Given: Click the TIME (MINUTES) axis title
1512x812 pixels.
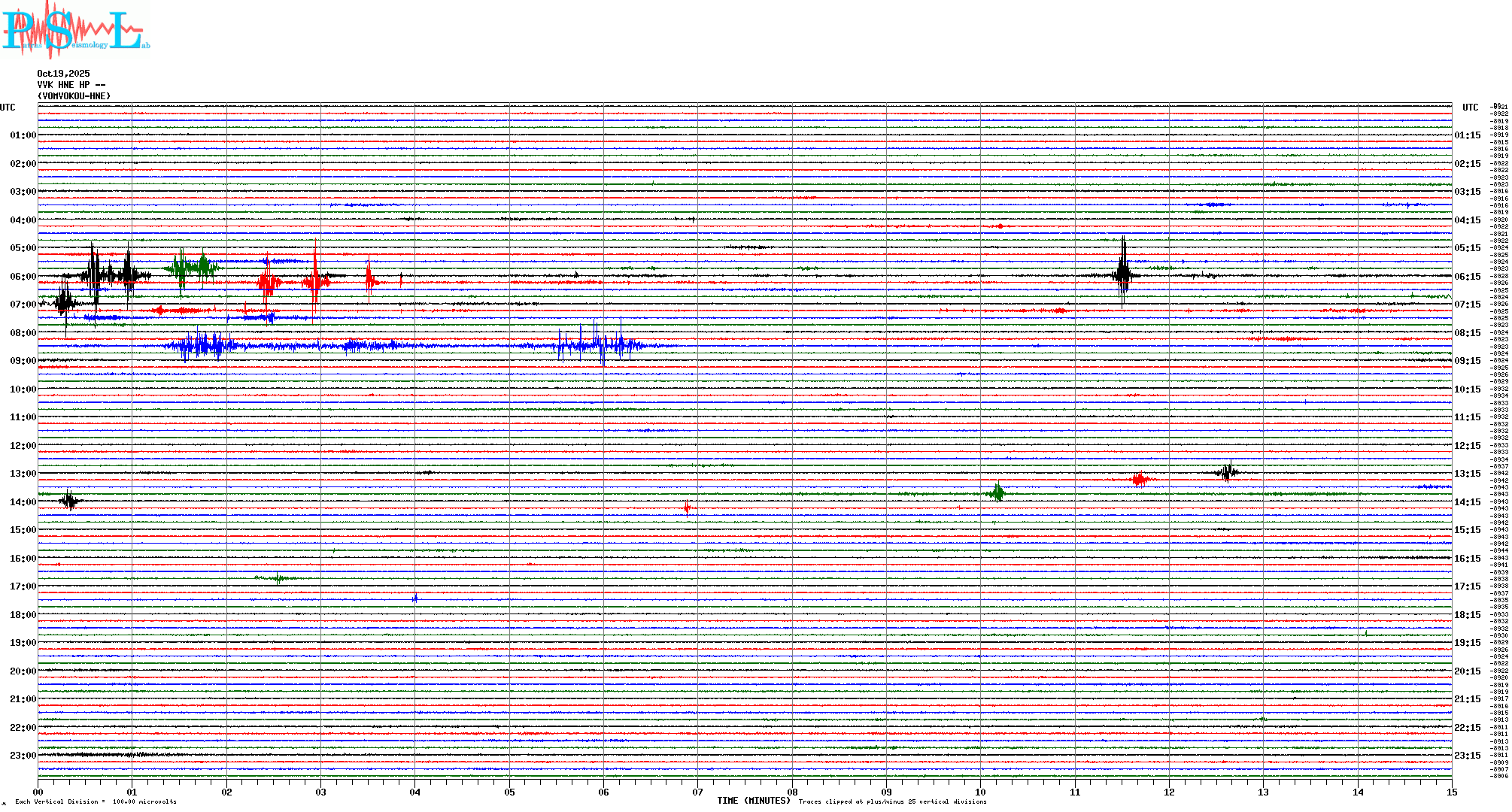Looking at the screenshot, I should (x=754, y=801).
